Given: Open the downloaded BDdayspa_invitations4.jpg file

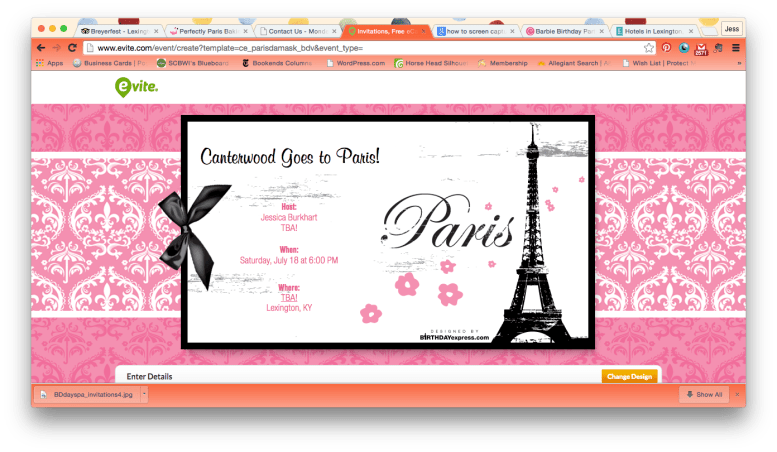Looking at the screenshot, I should [88, 395].
